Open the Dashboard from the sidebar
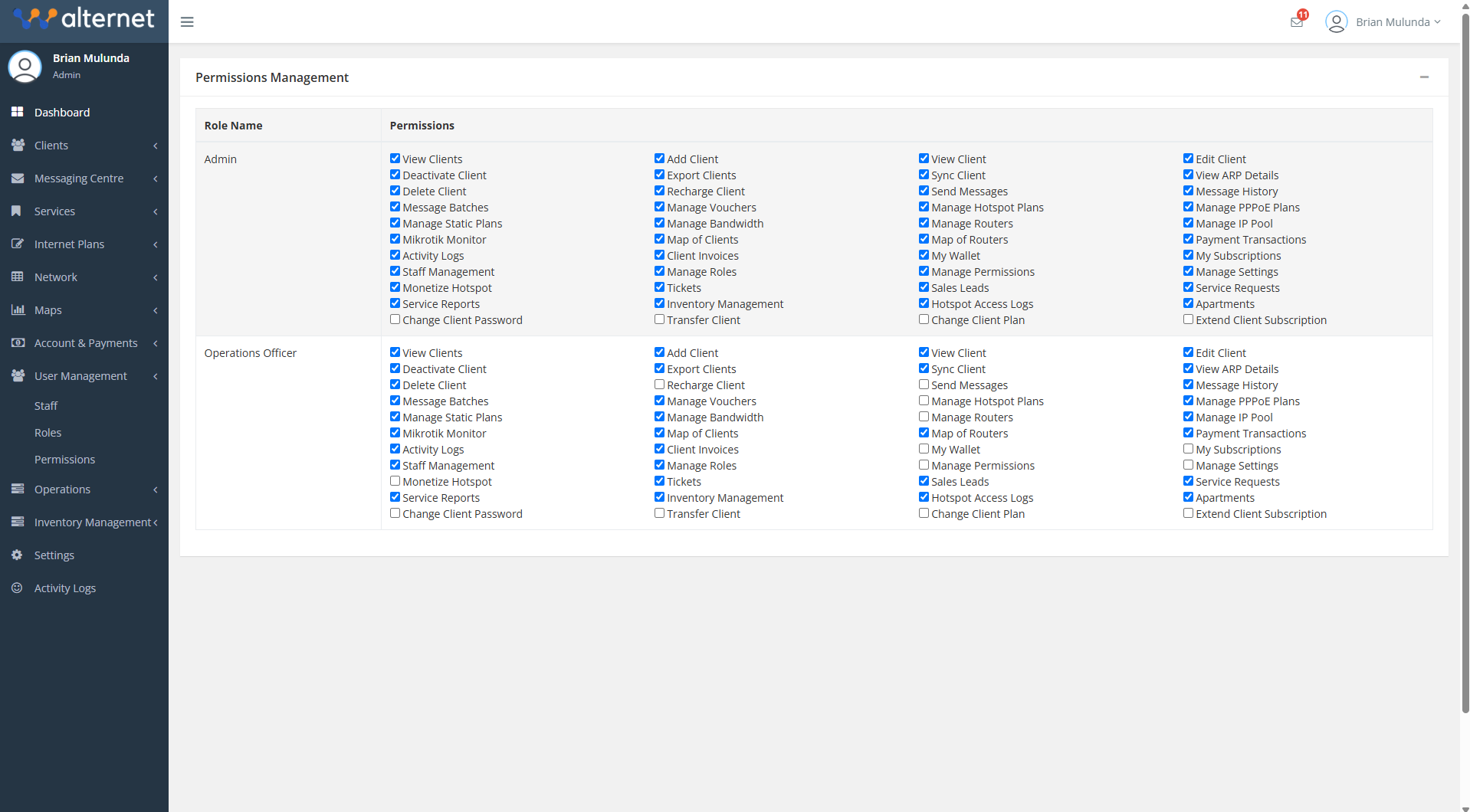1470x812 pixels. click(x=62, y=112)
